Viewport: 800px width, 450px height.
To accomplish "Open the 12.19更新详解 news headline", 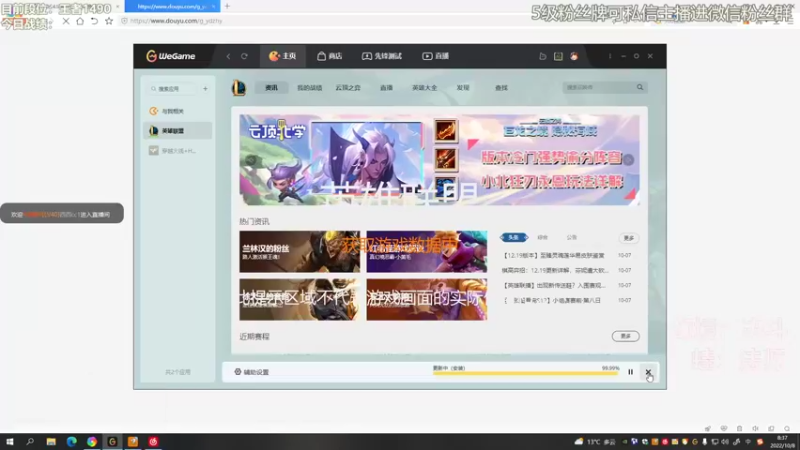I will (x=555, y=270).
